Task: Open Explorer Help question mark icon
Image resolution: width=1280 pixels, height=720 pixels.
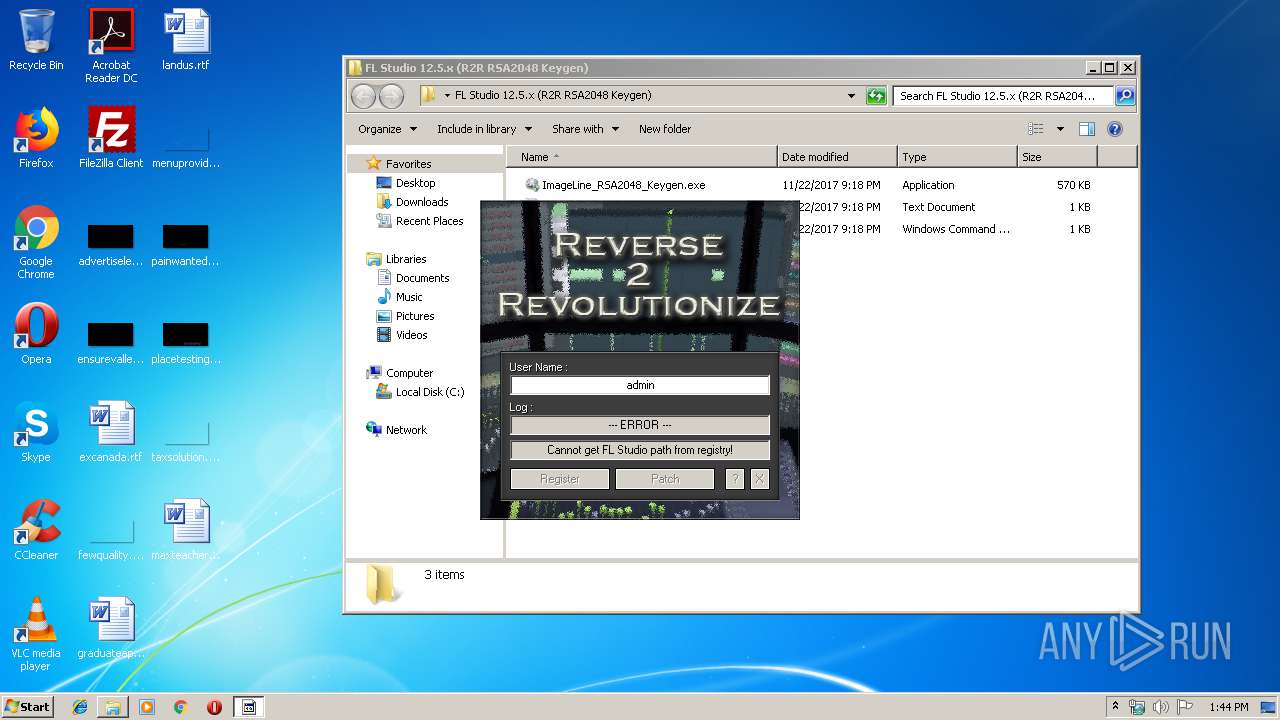Action: (x=1115, y=129)
